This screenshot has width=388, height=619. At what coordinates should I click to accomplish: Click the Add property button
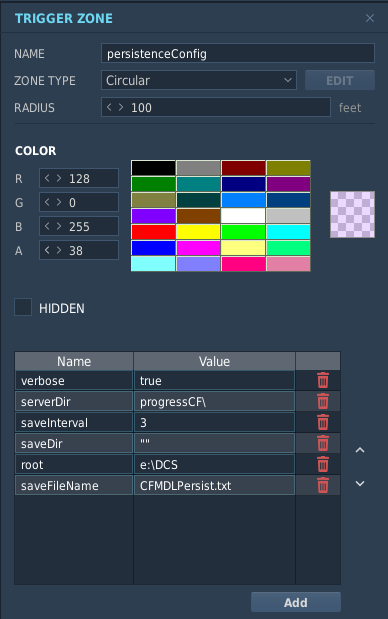coord(296,602)
